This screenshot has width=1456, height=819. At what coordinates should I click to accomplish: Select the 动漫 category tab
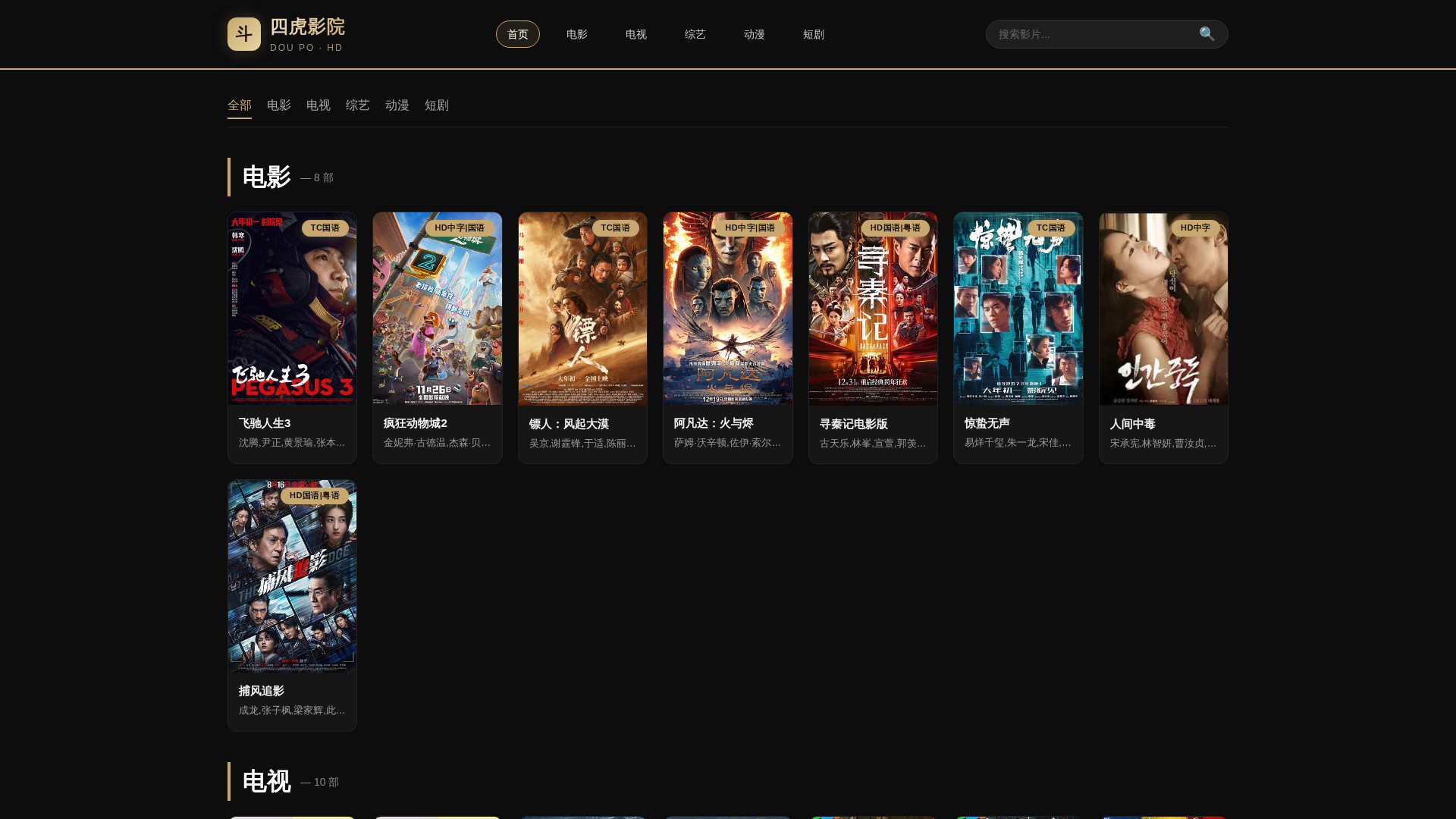pyautogui.click(x=397, y=105)
